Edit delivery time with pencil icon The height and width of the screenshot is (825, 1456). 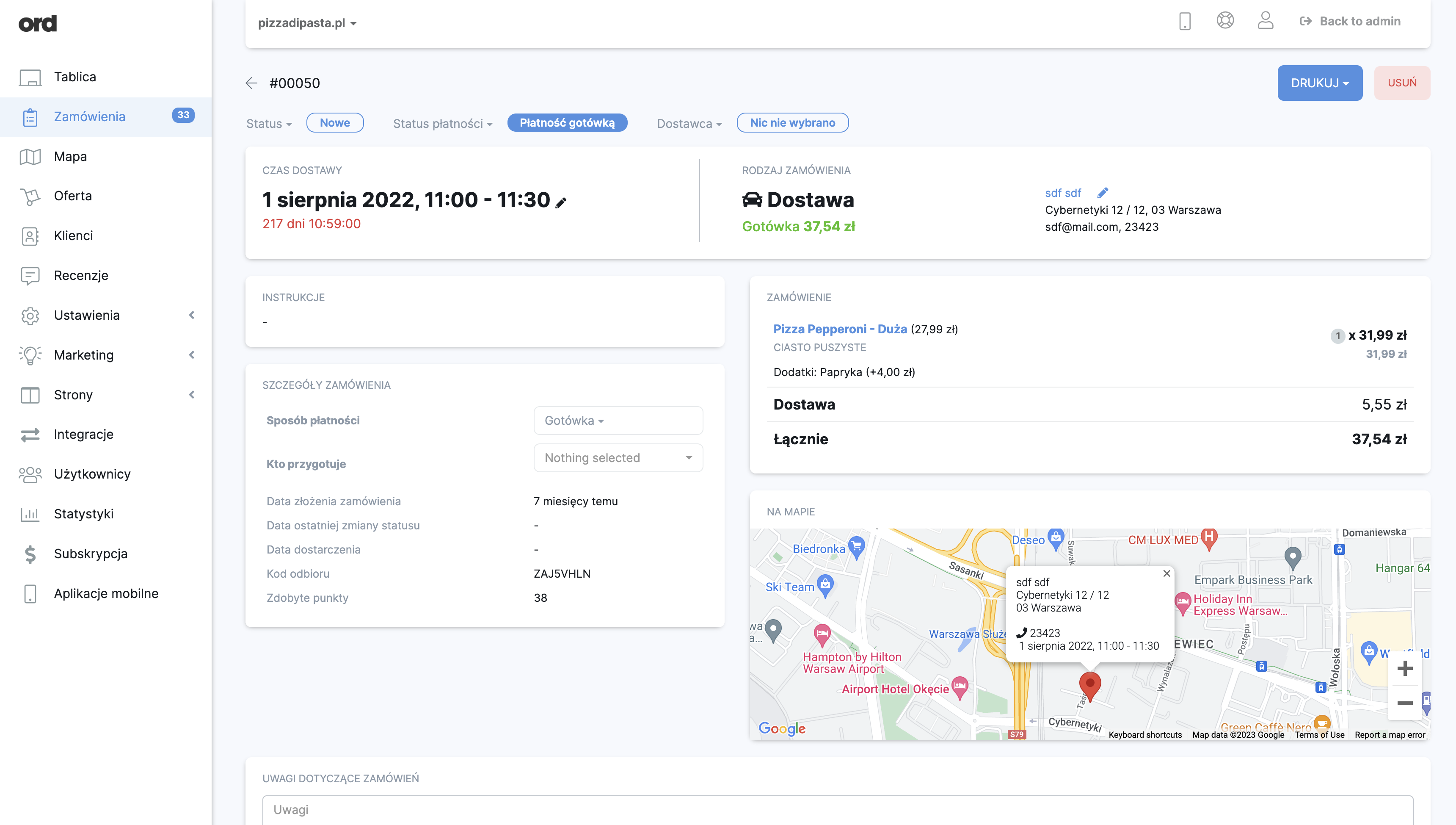tap(560, 202)
